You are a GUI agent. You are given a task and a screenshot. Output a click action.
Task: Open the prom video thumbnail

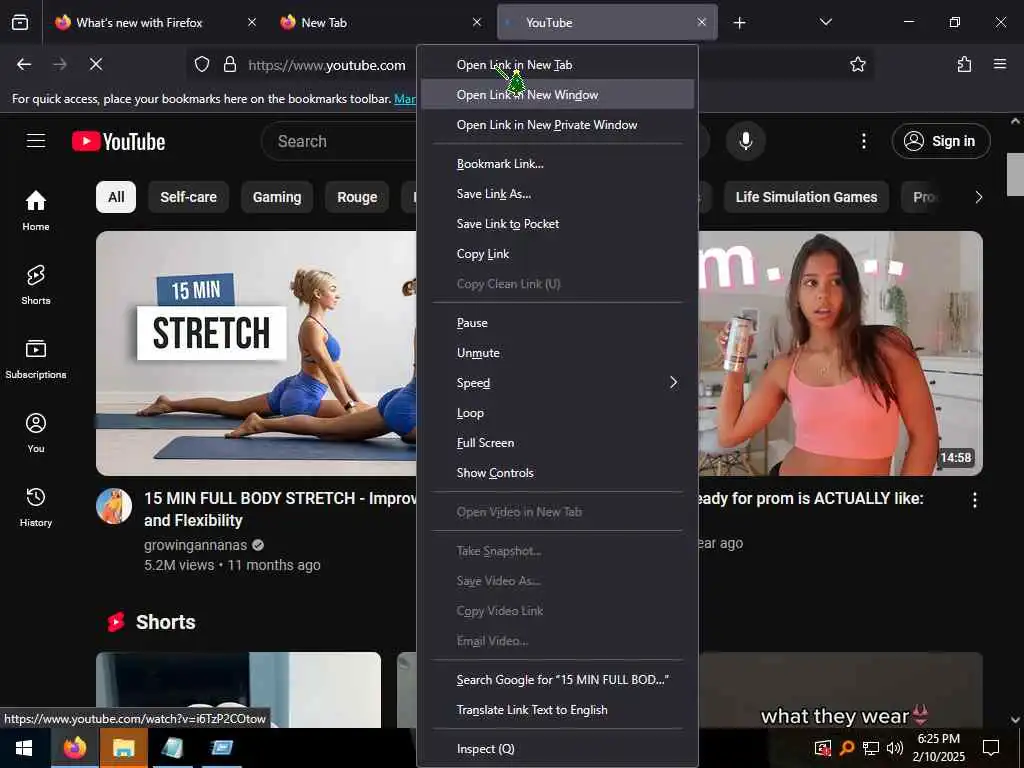[840, 353]
